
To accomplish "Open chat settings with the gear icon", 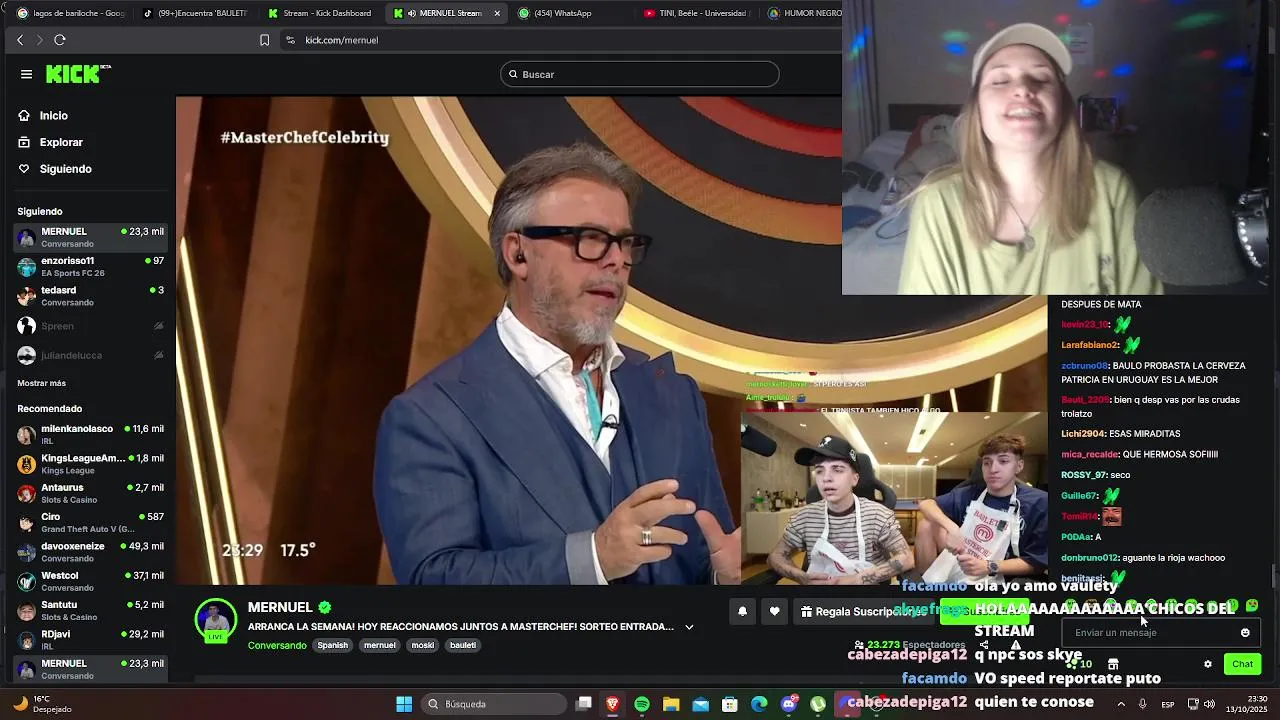I will click(x=1208, y=664).
